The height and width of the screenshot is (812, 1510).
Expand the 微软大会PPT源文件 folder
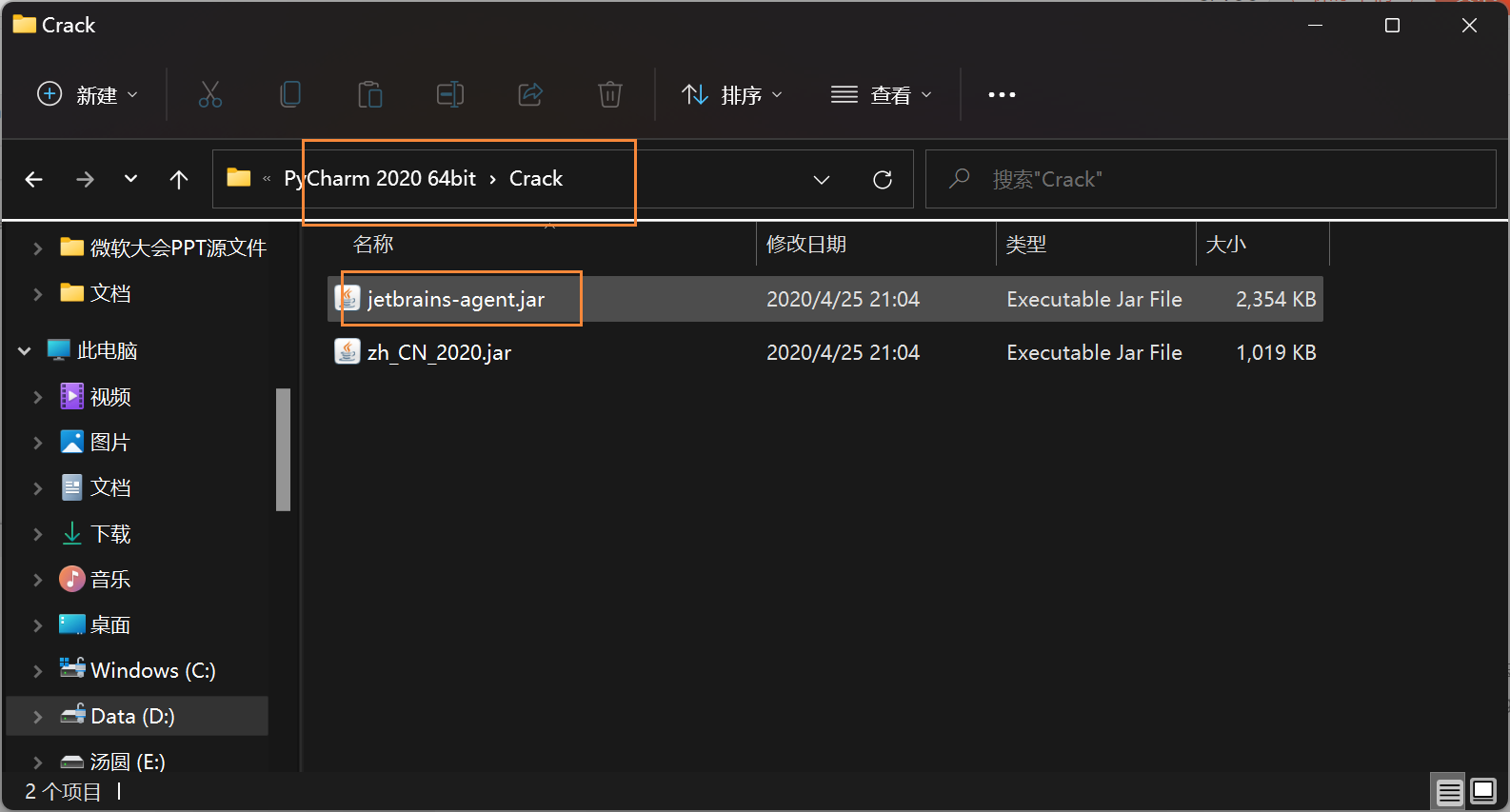[37, 248]
